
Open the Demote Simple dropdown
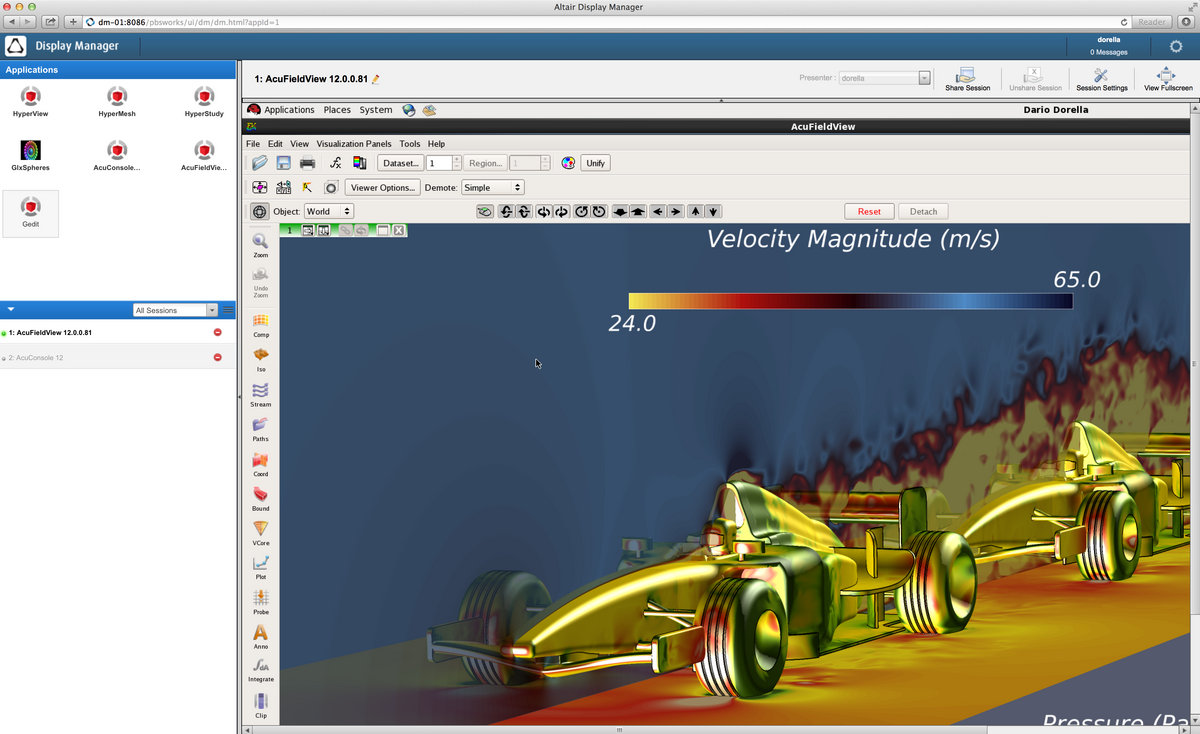click(492, 187)
